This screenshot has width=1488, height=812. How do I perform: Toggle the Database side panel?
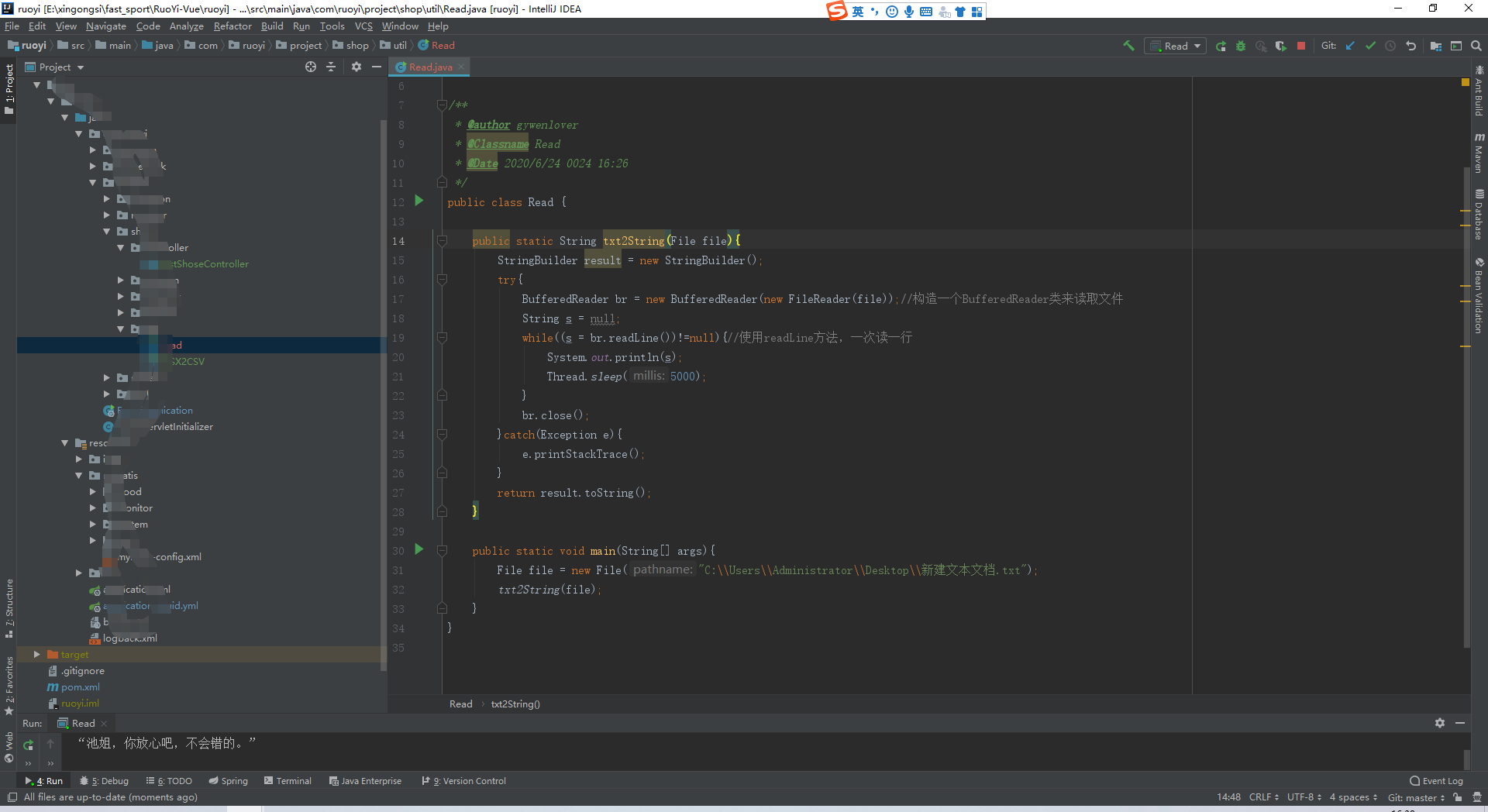[x=1479, y=214]
